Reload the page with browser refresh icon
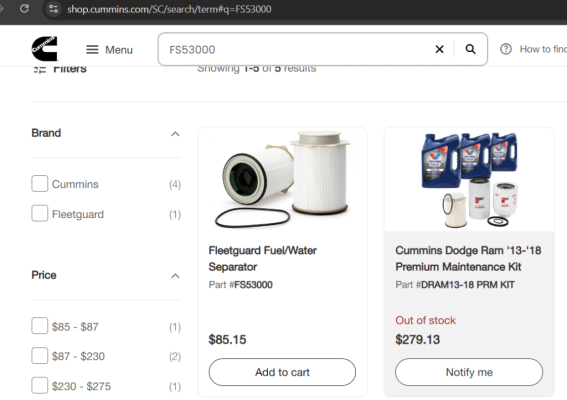Image resolution: width=567 pixels, height=400 pixels. point(24,8)
